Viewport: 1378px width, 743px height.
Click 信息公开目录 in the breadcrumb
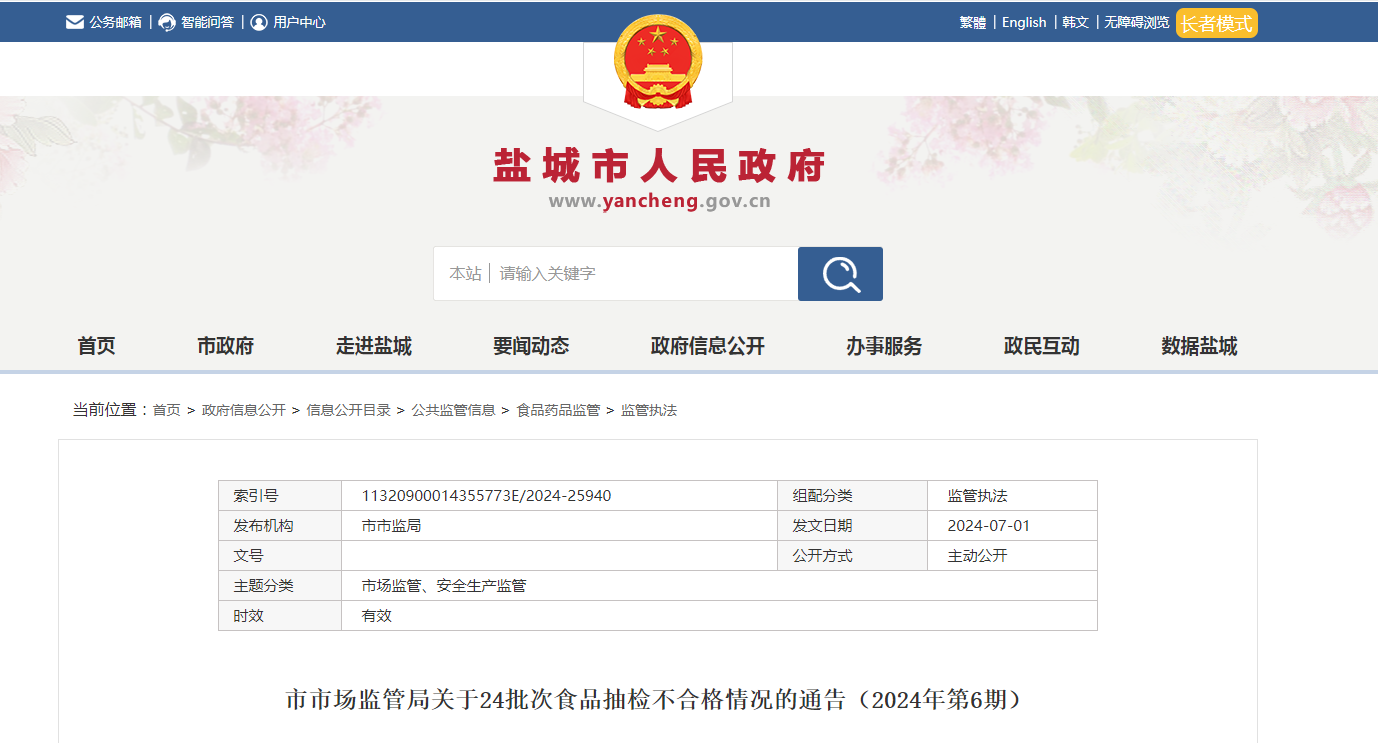tap(349, 410)
